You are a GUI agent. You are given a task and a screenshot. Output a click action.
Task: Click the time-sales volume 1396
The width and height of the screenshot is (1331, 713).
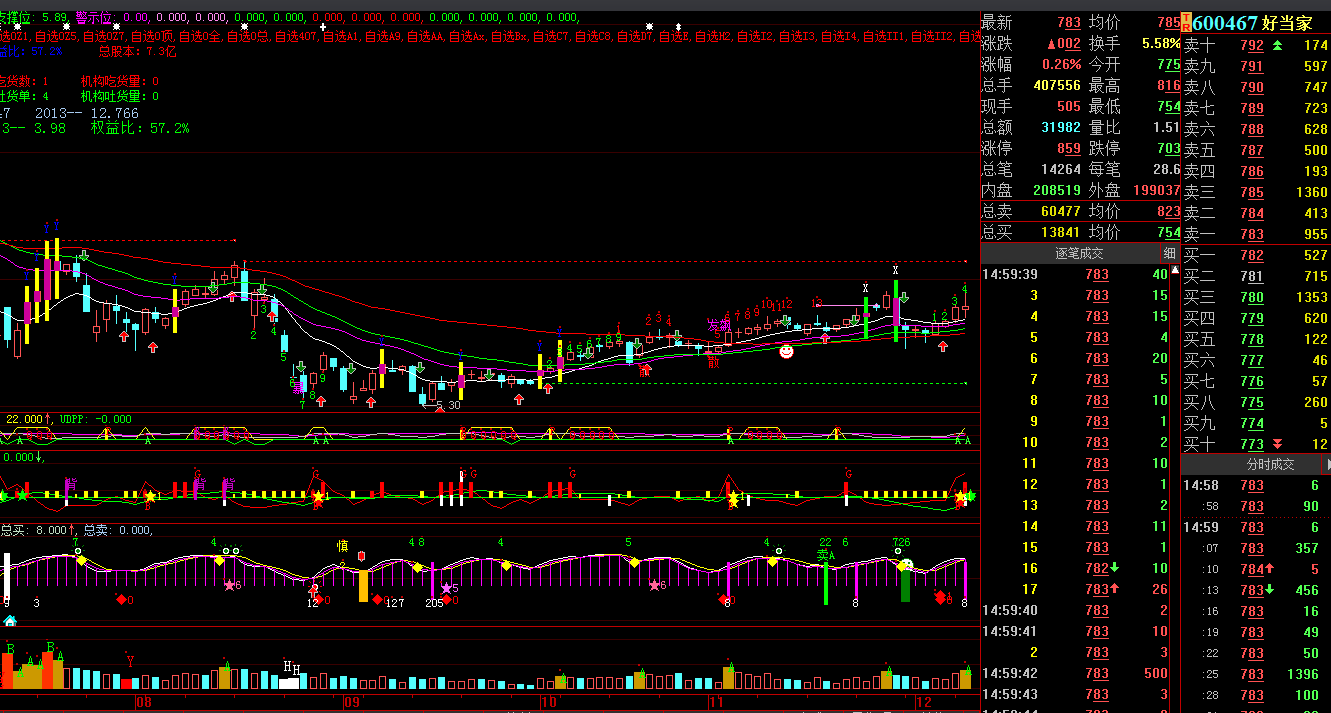(x=1303, y=674)
